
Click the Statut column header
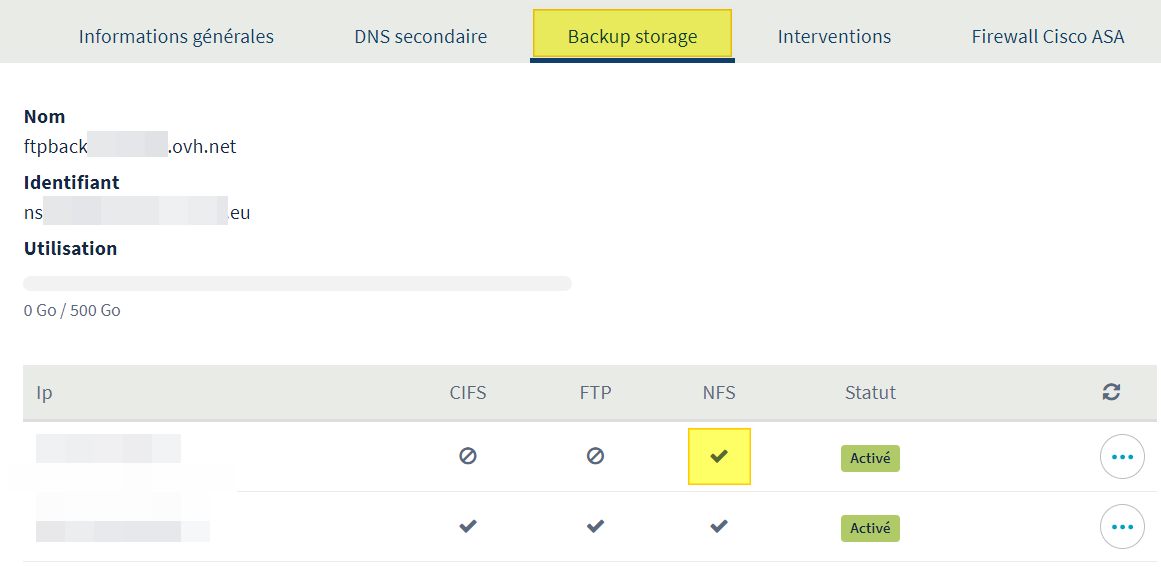tap(870, 393)
